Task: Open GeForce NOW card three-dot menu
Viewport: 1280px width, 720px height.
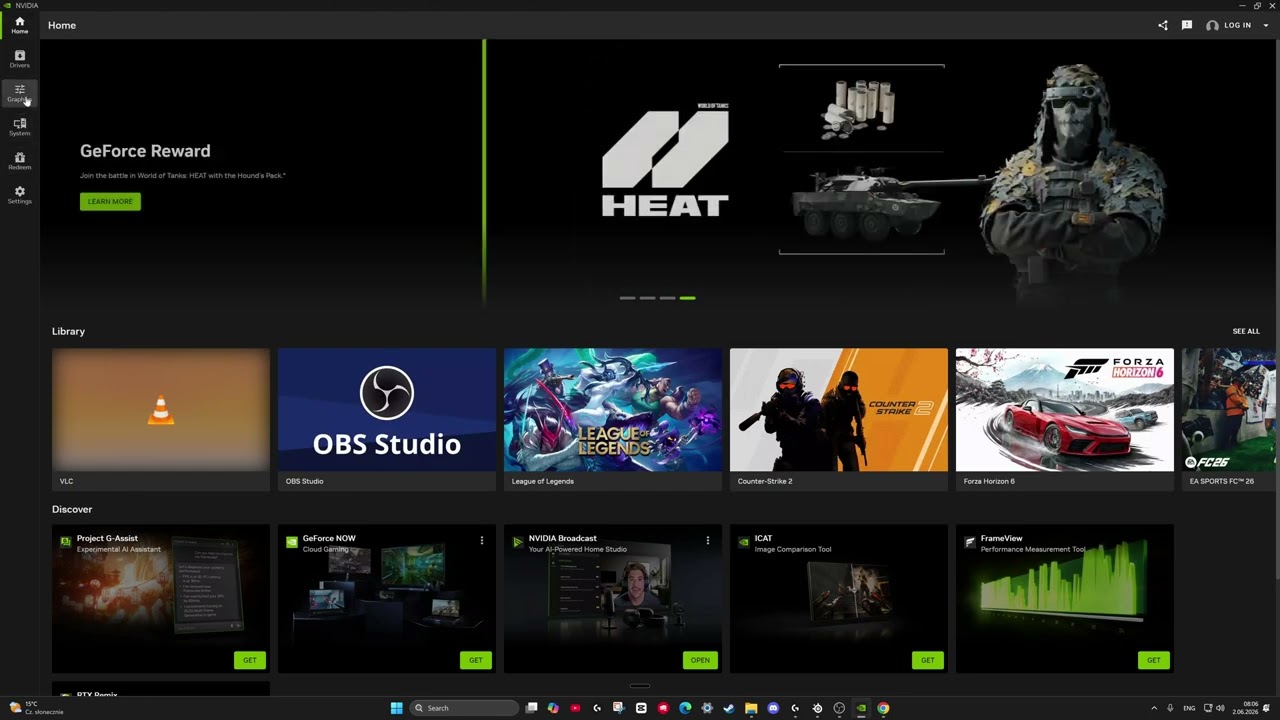Action: 482,540
